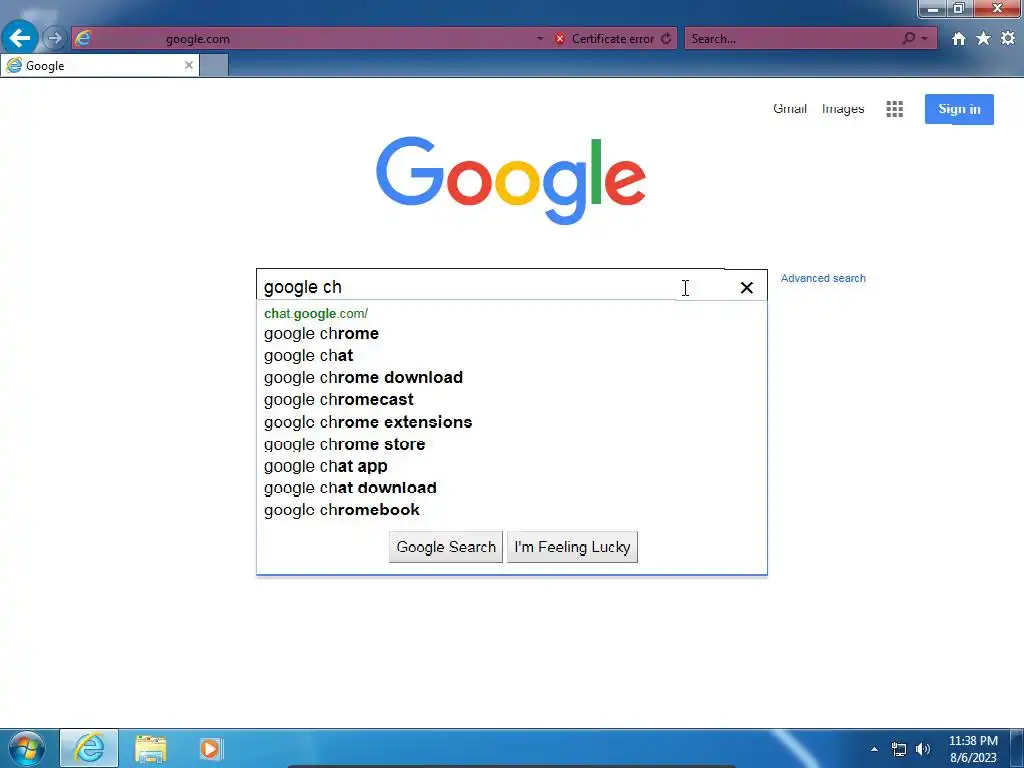The height and width of the screenshot is (768, 1024).
Task: Open the Google apps grid
Action: coord(894,109)
